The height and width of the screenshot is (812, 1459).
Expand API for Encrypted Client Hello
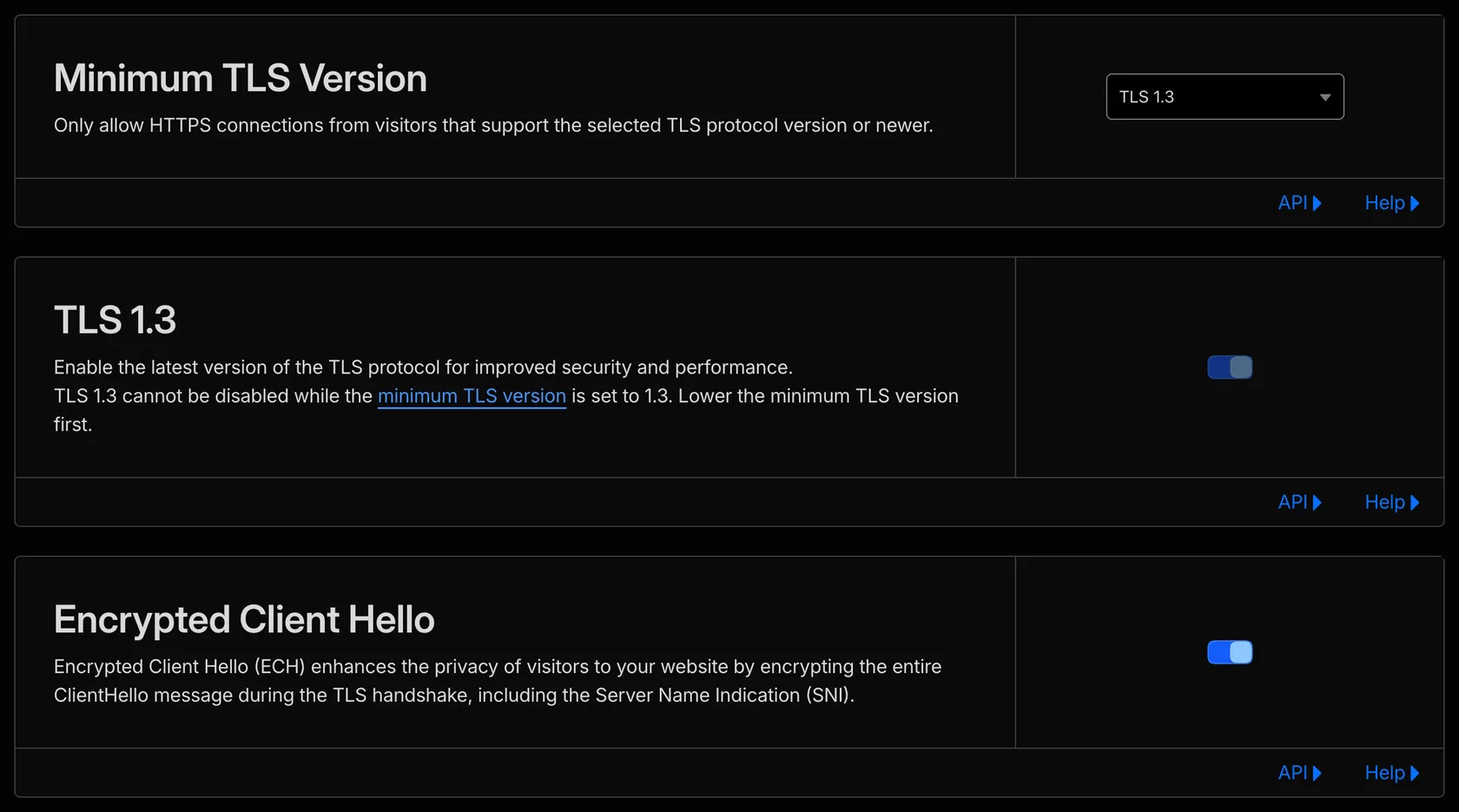[x=1300, y=773]
